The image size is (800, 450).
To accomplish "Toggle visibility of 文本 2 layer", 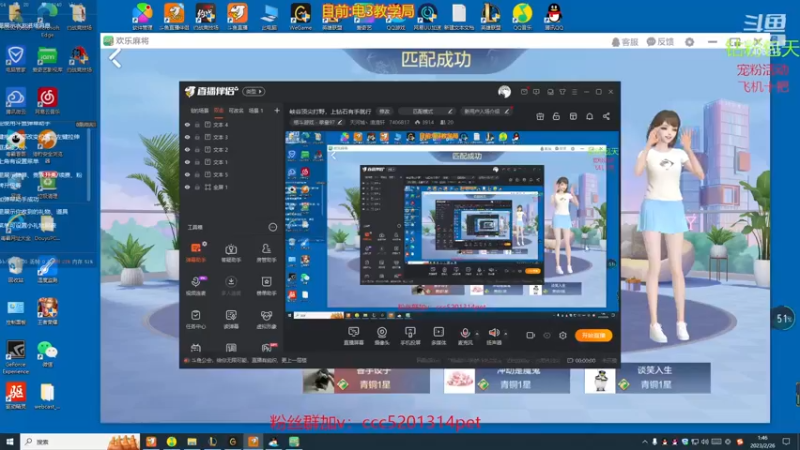I will pos(187,149).
